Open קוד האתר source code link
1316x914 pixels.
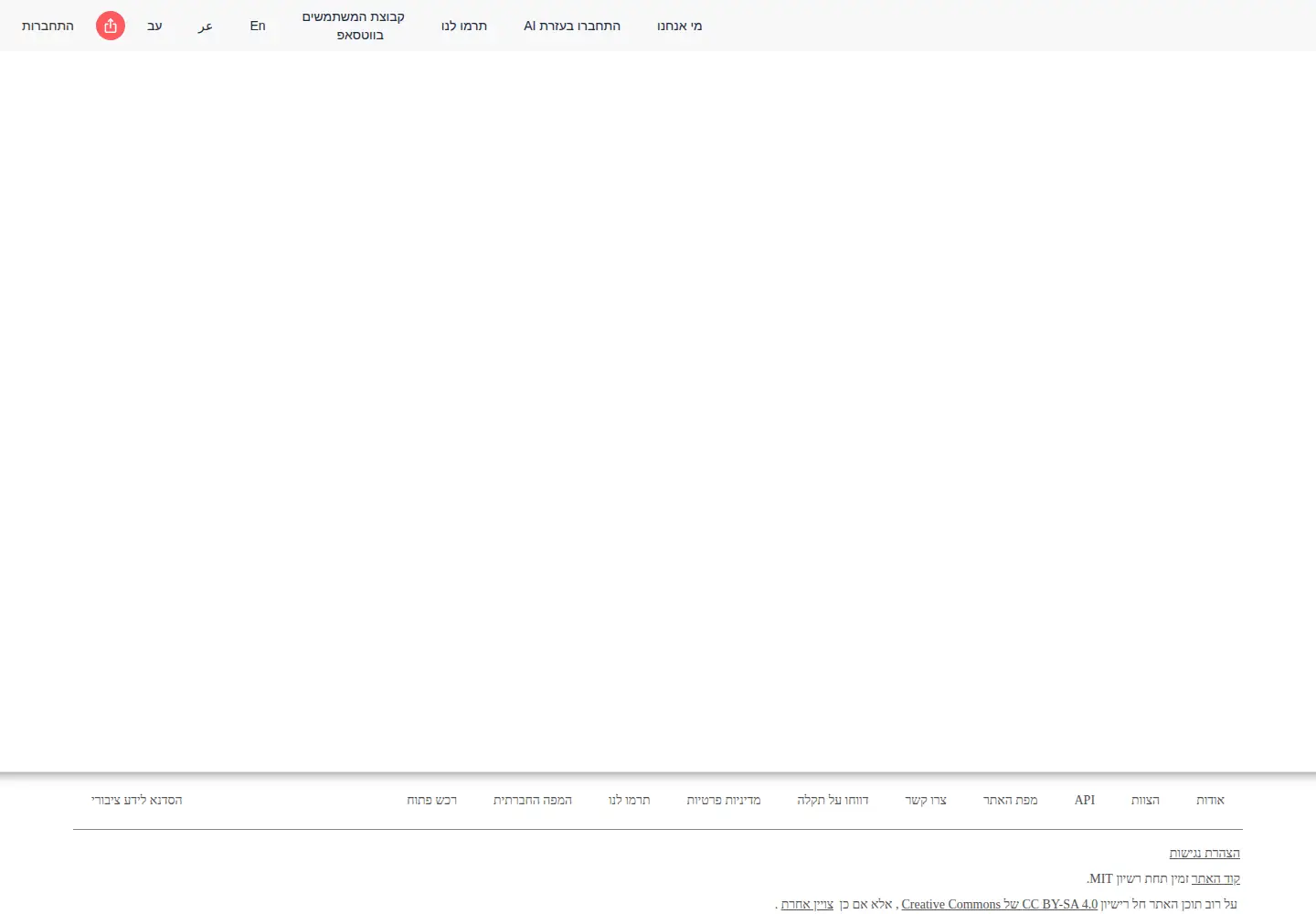[1215, 878]
